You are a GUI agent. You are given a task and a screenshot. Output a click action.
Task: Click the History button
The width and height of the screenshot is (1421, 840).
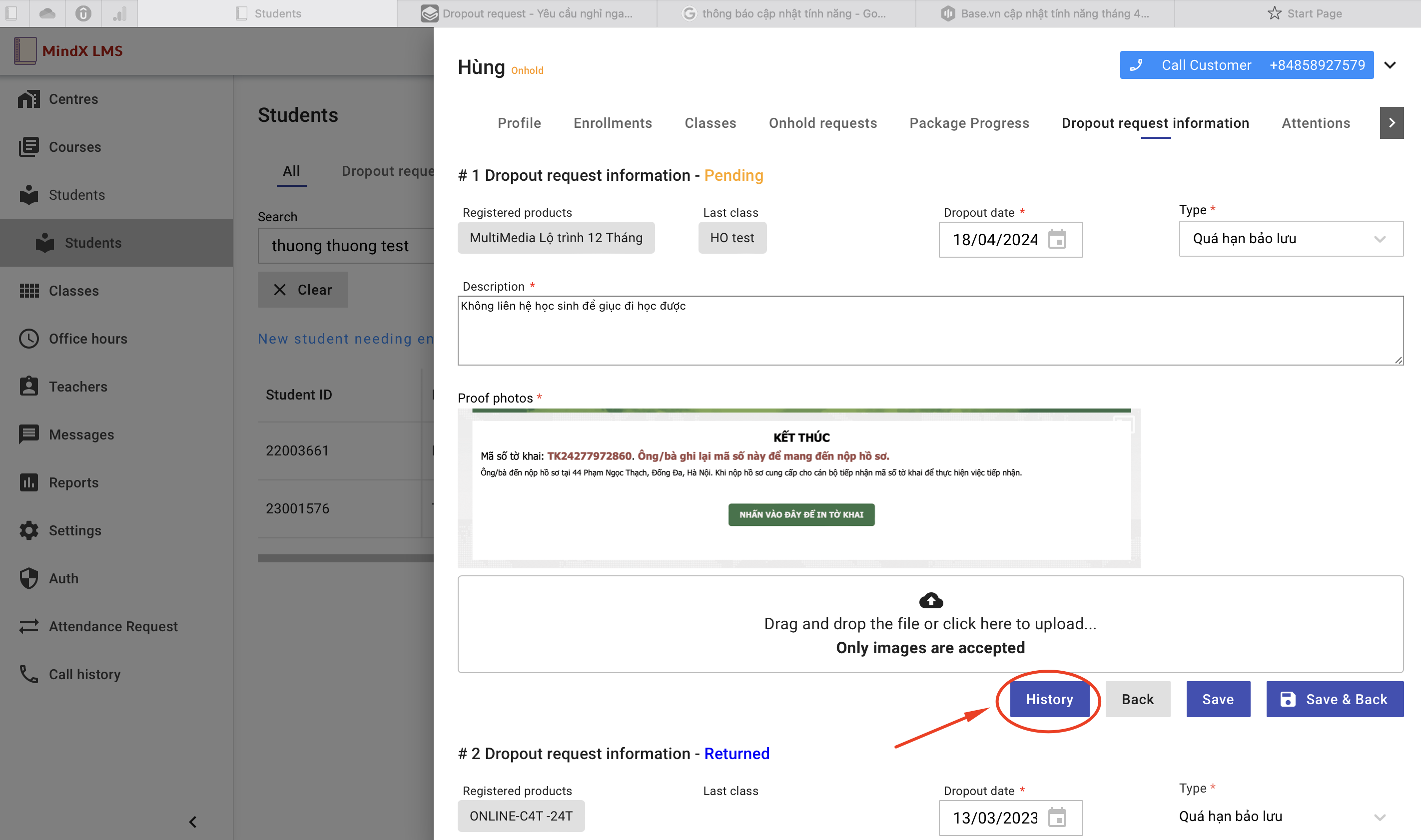tap(1049, 700)
